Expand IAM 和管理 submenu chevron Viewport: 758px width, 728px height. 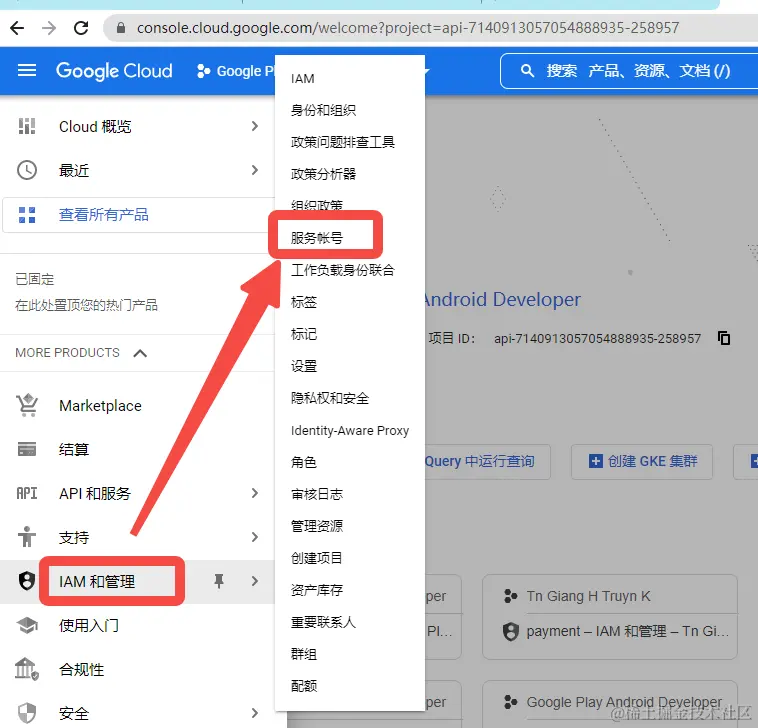pos(255,581)
